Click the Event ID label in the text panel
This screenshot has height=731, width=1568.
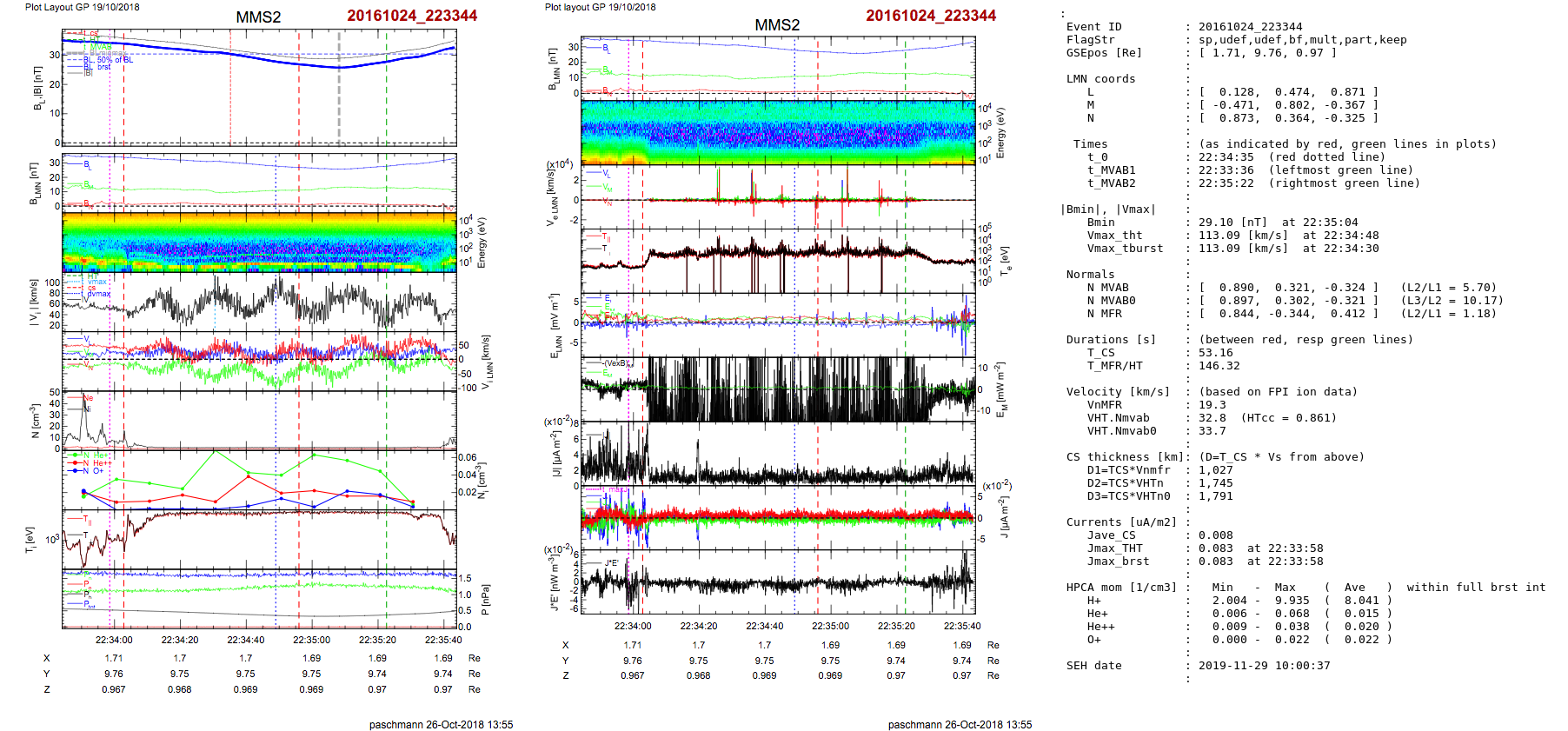click(1093, 27)
